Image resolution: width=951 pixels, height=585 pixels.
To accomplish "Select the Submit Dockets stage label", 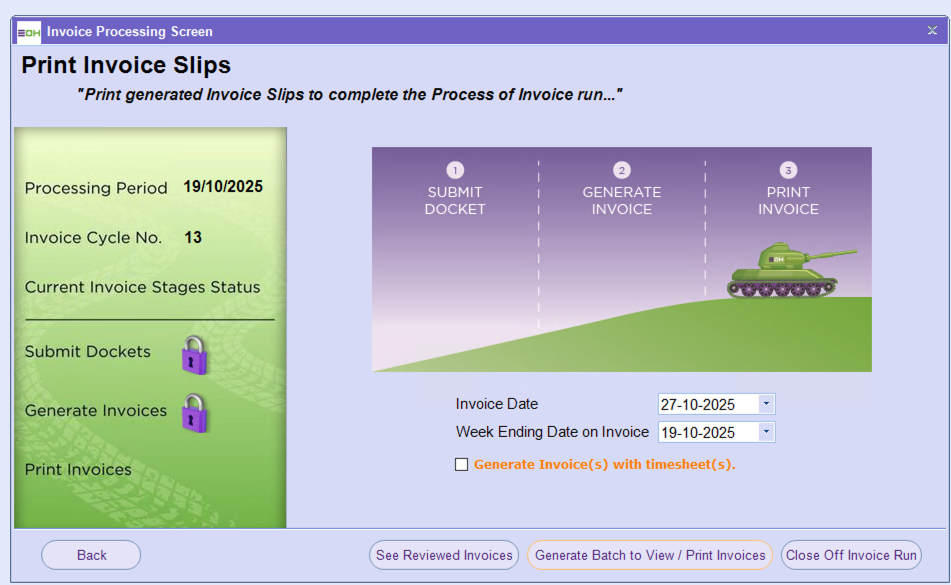I will [x=88, y=351].
